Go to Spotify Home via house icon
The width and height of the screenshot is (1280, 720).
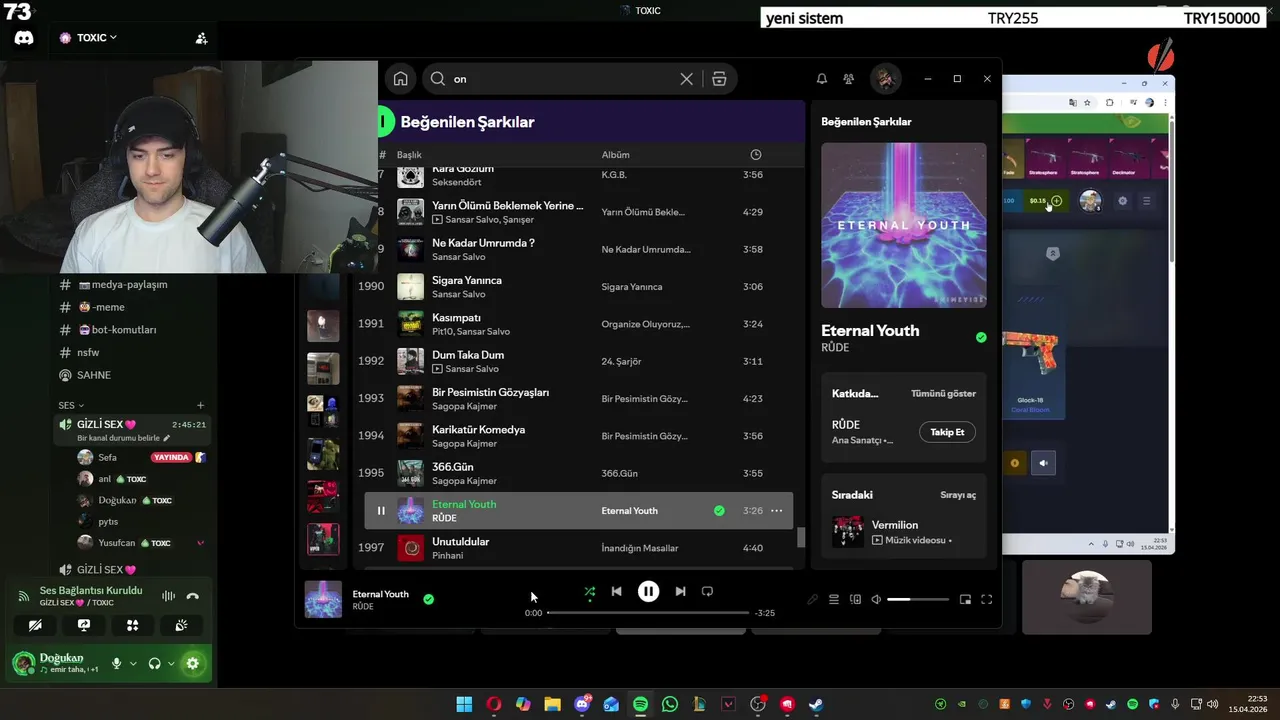pyautogui.click(x=401, y=79)
